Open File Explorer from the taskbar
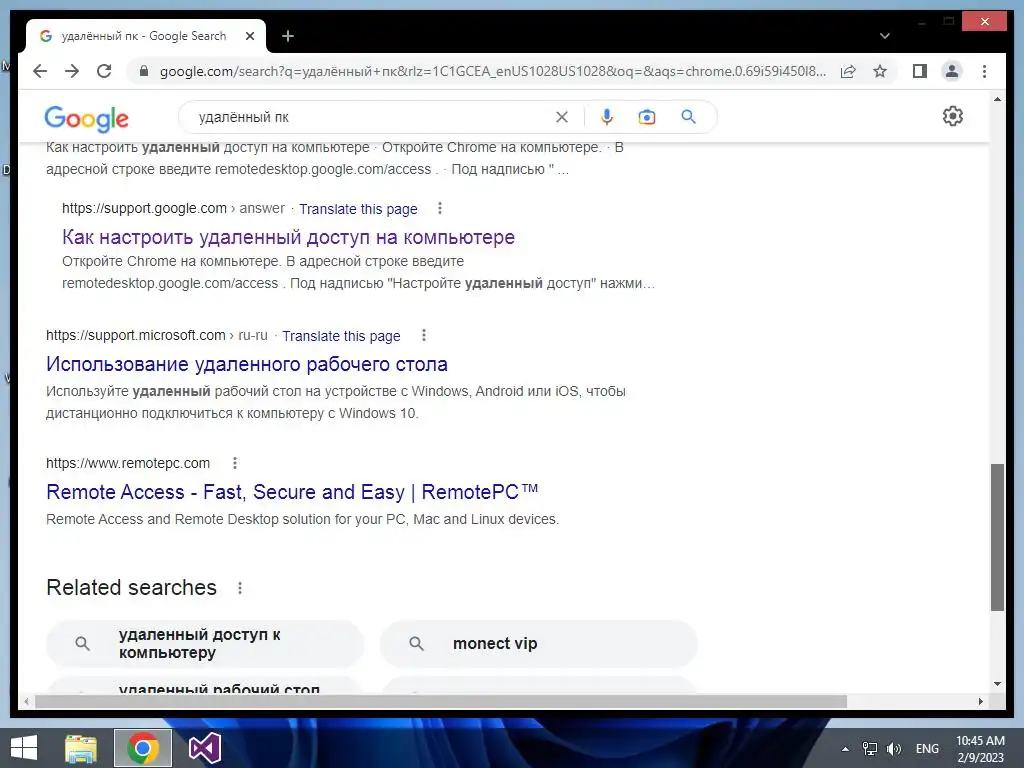Image resolution: width=1024 pixels, height=768 pixels. pos(80,748)
